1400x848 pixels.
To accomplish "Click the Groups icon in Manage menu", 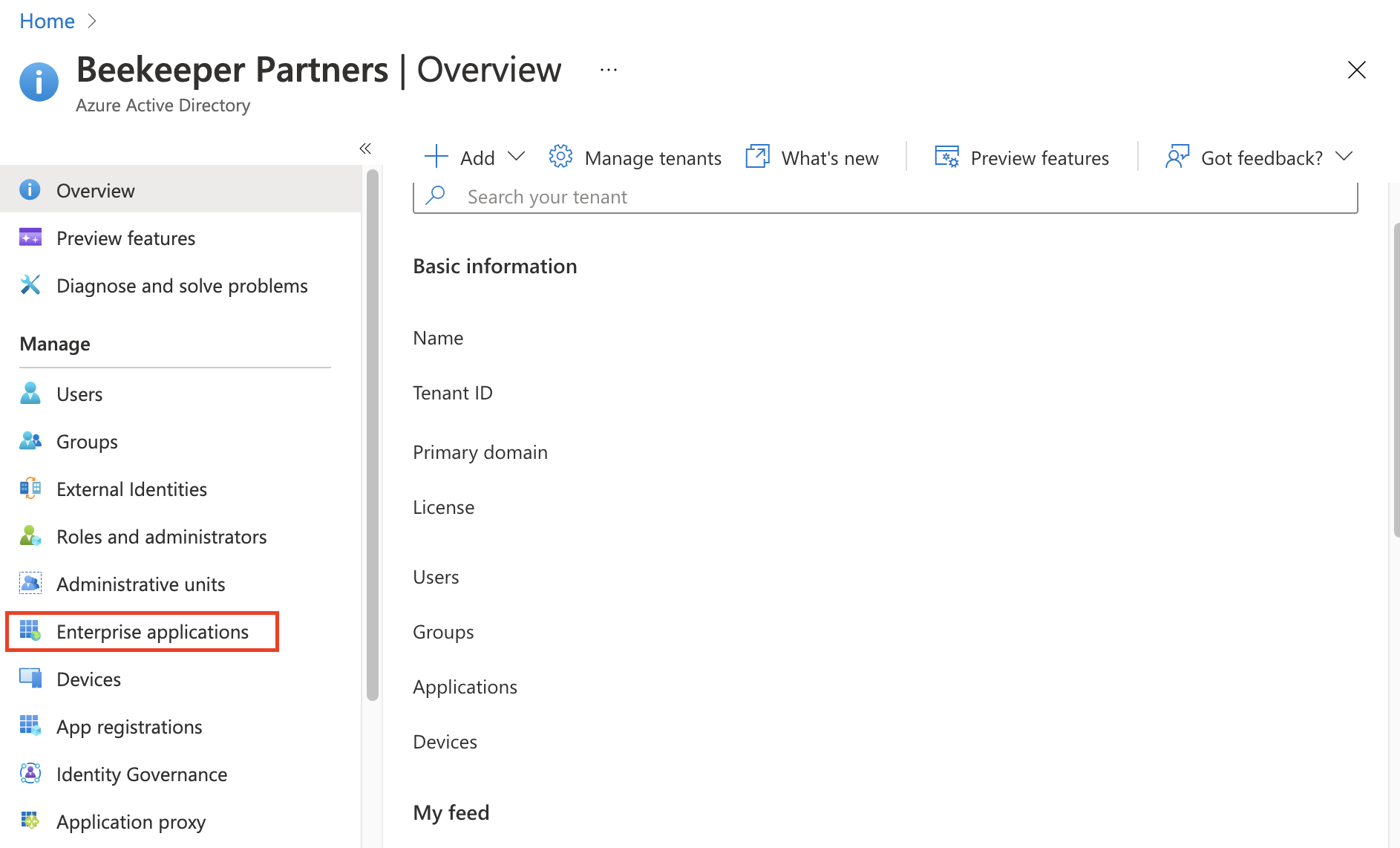I will 30,441.
